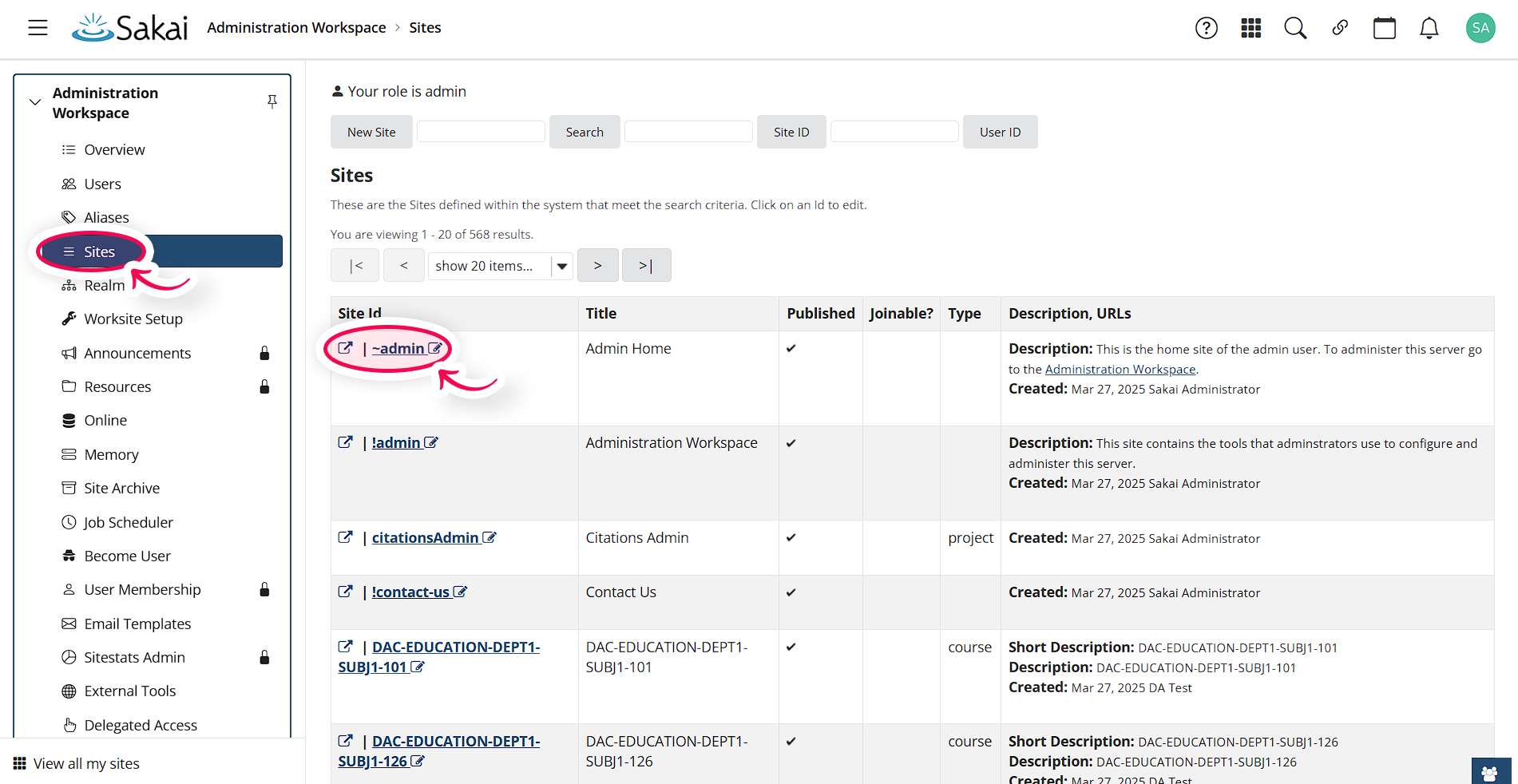The height and width of the screenshot is (784, 1518).
Task: Select Users in the sidebar
Action: pyautogui.click(x=102, y=184)
